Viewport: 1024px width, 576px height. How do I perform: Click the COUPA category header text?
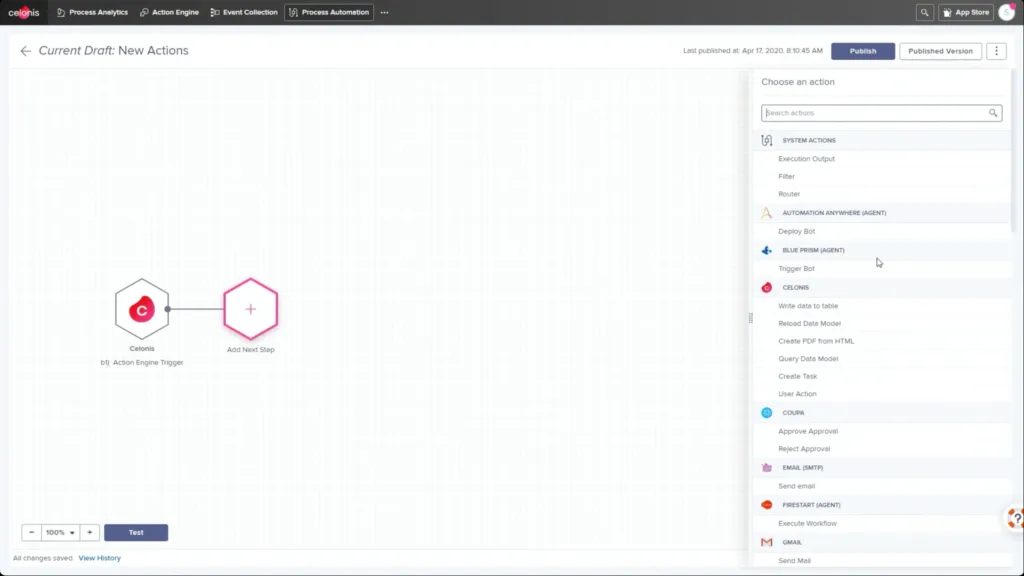(x=793, y=413)
